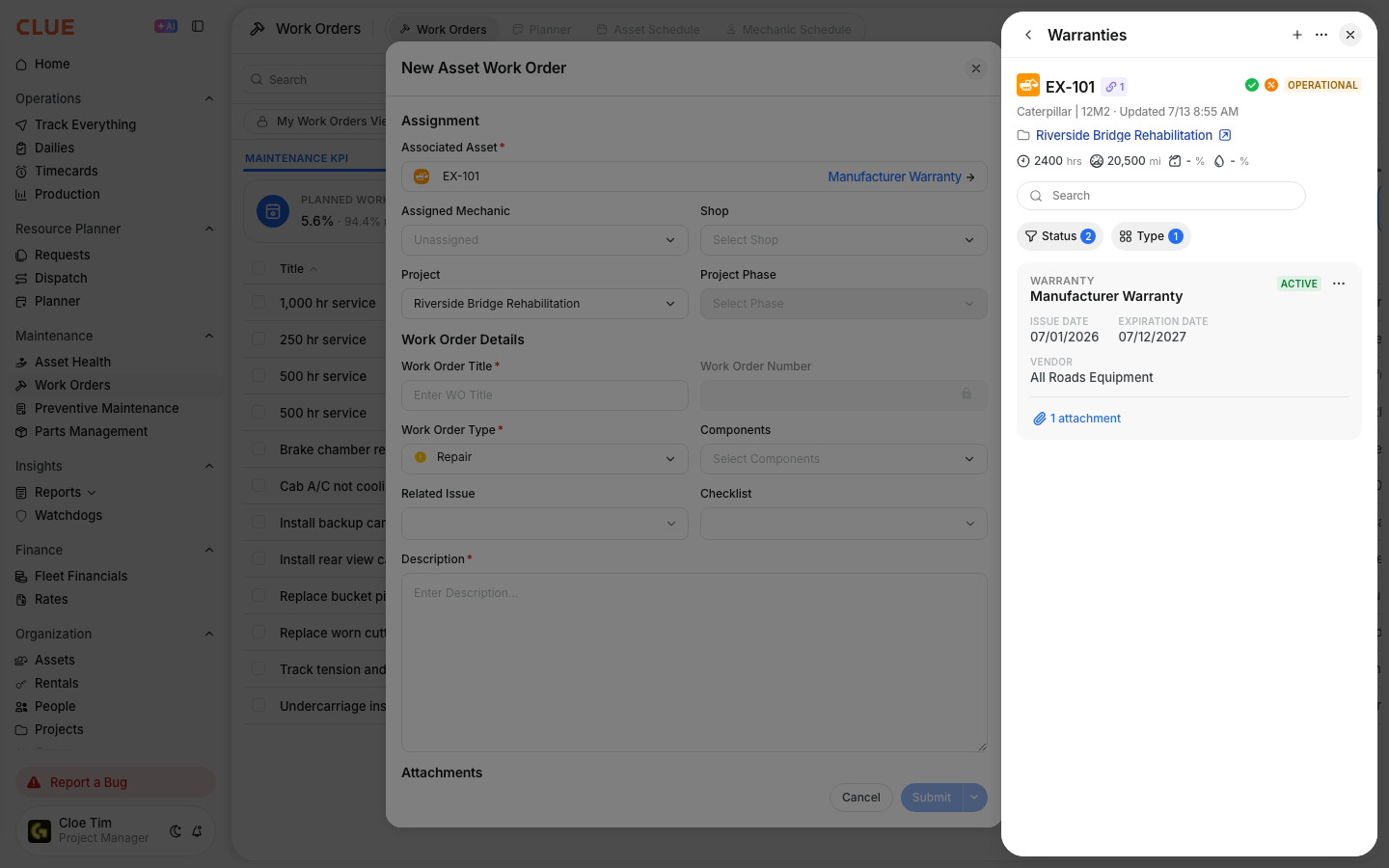Screen dimensions: 1389x868
Task: Switch to Mechanic Schedule tab
Action: point(788,30)
